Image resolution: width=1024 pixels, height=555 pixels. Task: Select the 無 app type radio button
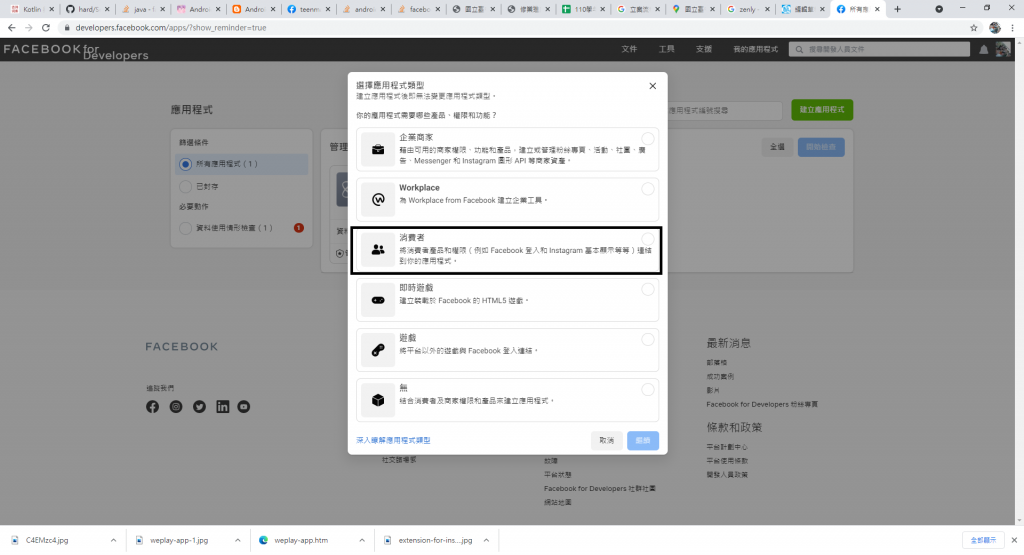[x=647, y=390]
